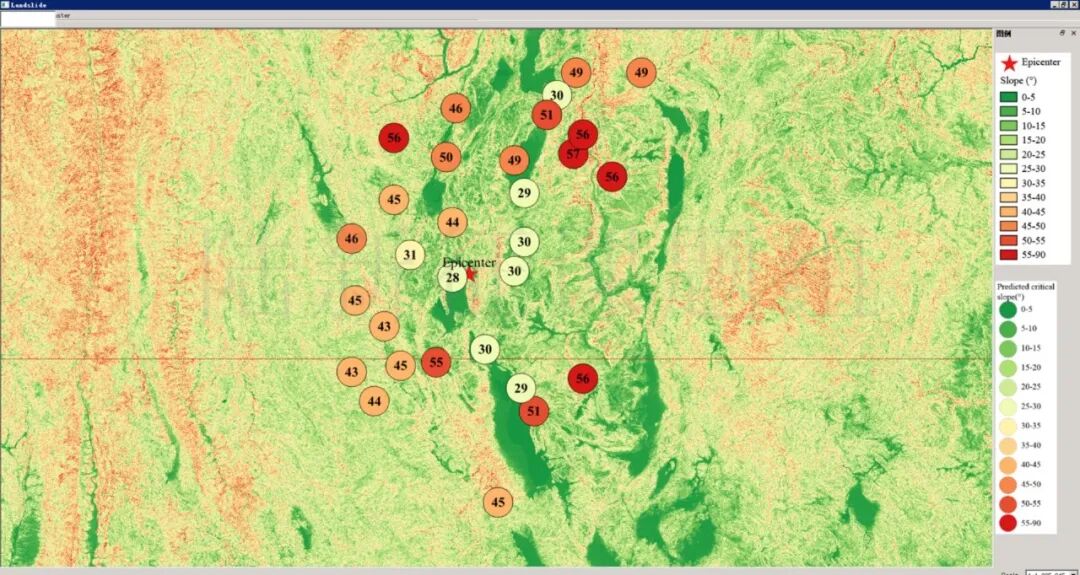The width and height of the screenshot is (1080, 575).
Task: Pick the square Slope 55-90 legend swatch
Action: coord(1008,254)
